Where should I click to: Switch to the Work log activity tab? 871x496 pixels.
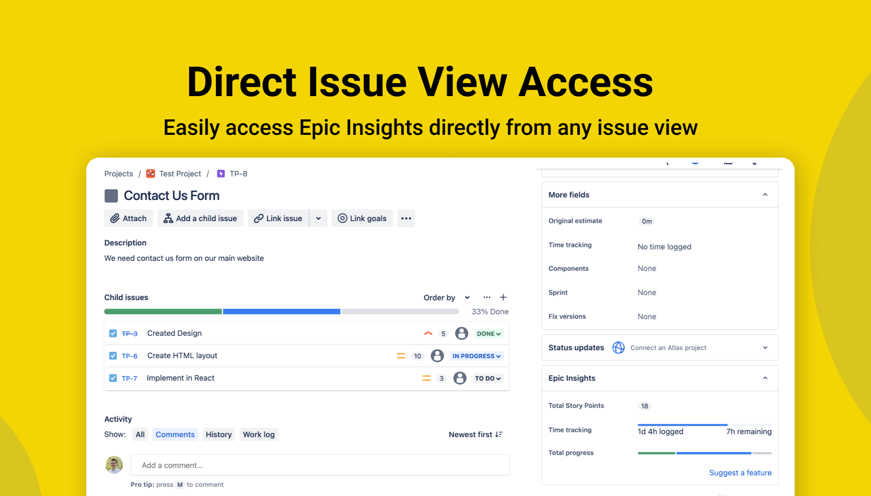click(258, 434)
